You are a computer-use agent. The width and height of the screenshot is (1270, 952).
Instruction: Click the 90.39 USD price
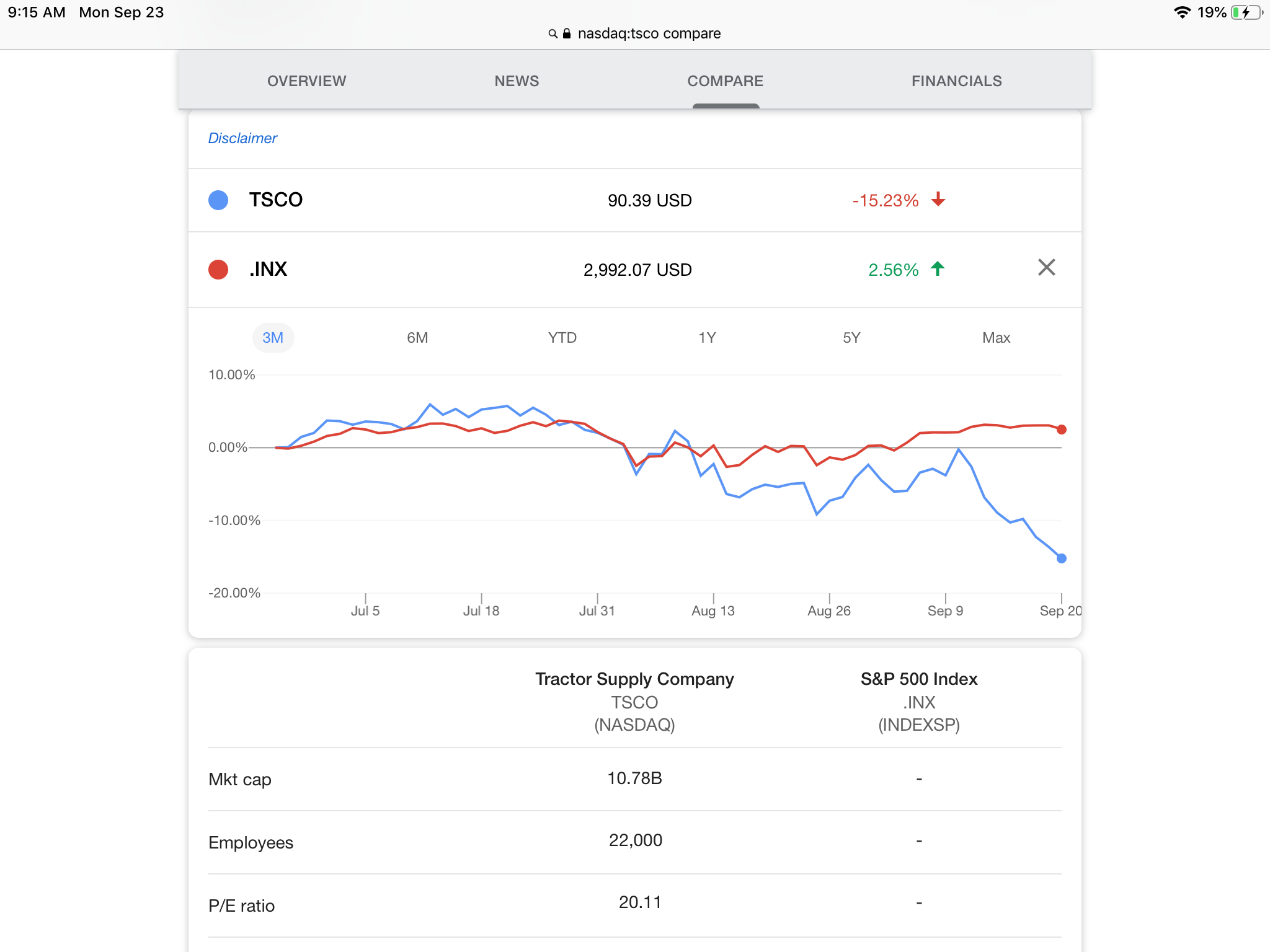[x=649, y=200]
